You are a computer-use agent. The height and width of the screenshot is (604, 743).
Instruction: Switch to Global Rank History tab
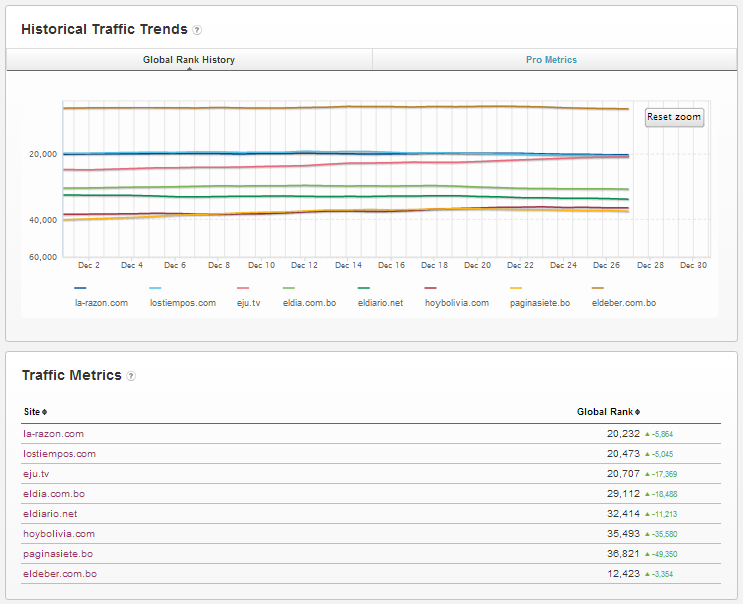(x=189, y=60)
